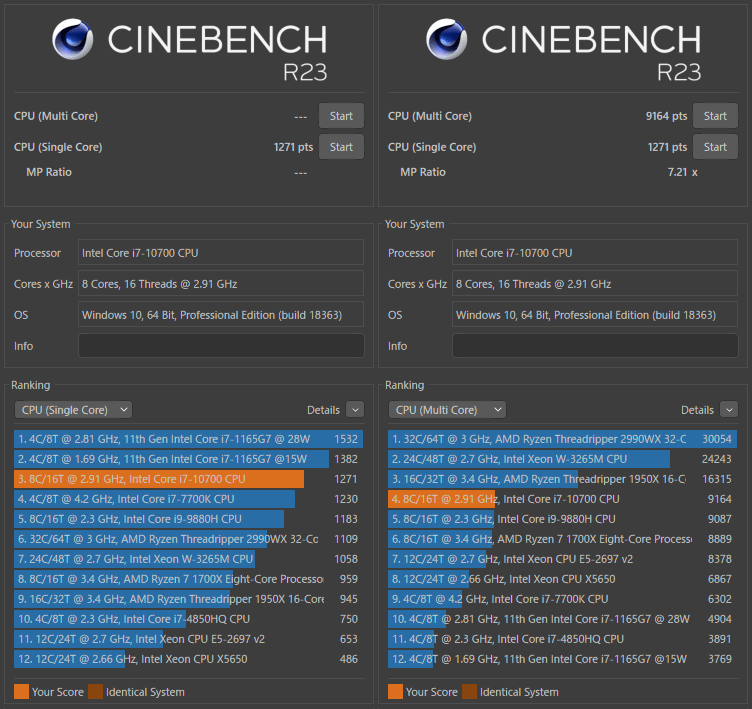Click the brown Identical System swatch in right legend

coord(470,691)
